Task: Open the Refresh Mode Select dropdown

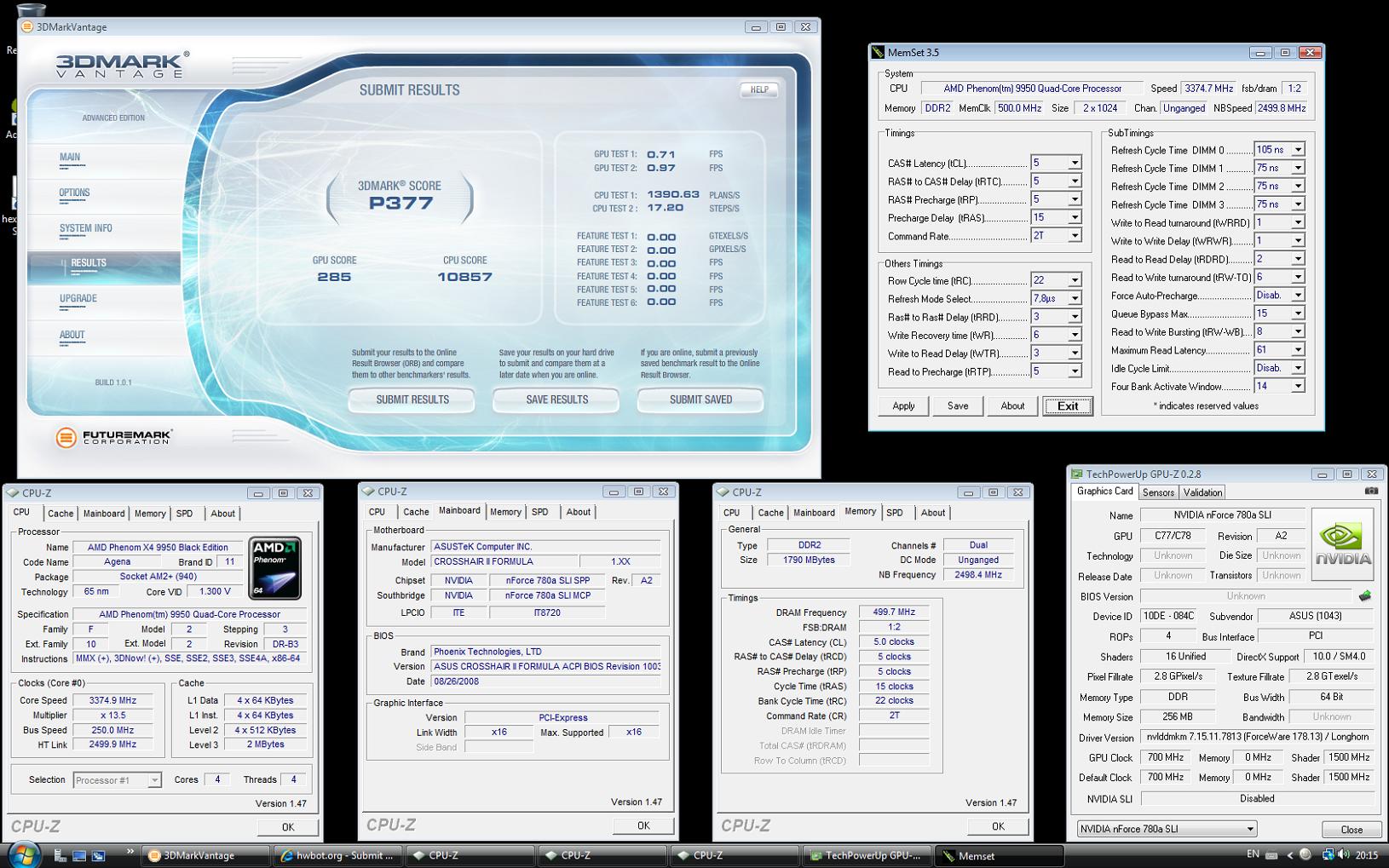Action: (1075, 299)
